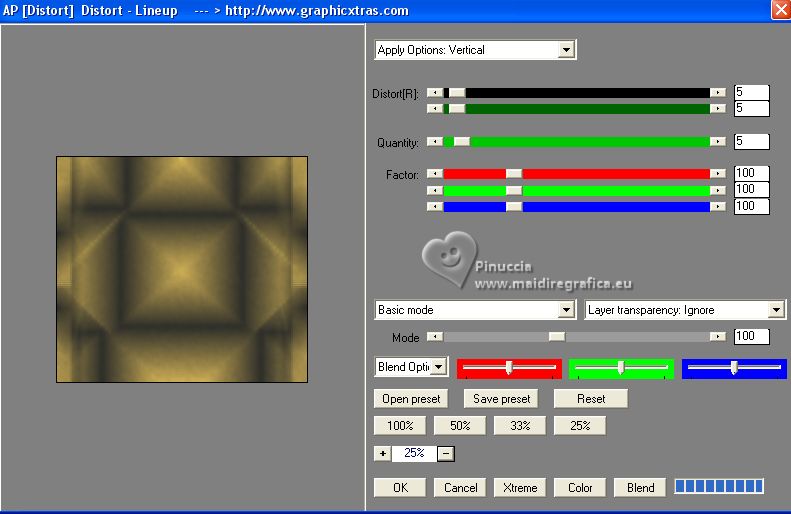Set preview zoom to 33%

(520, 425)
